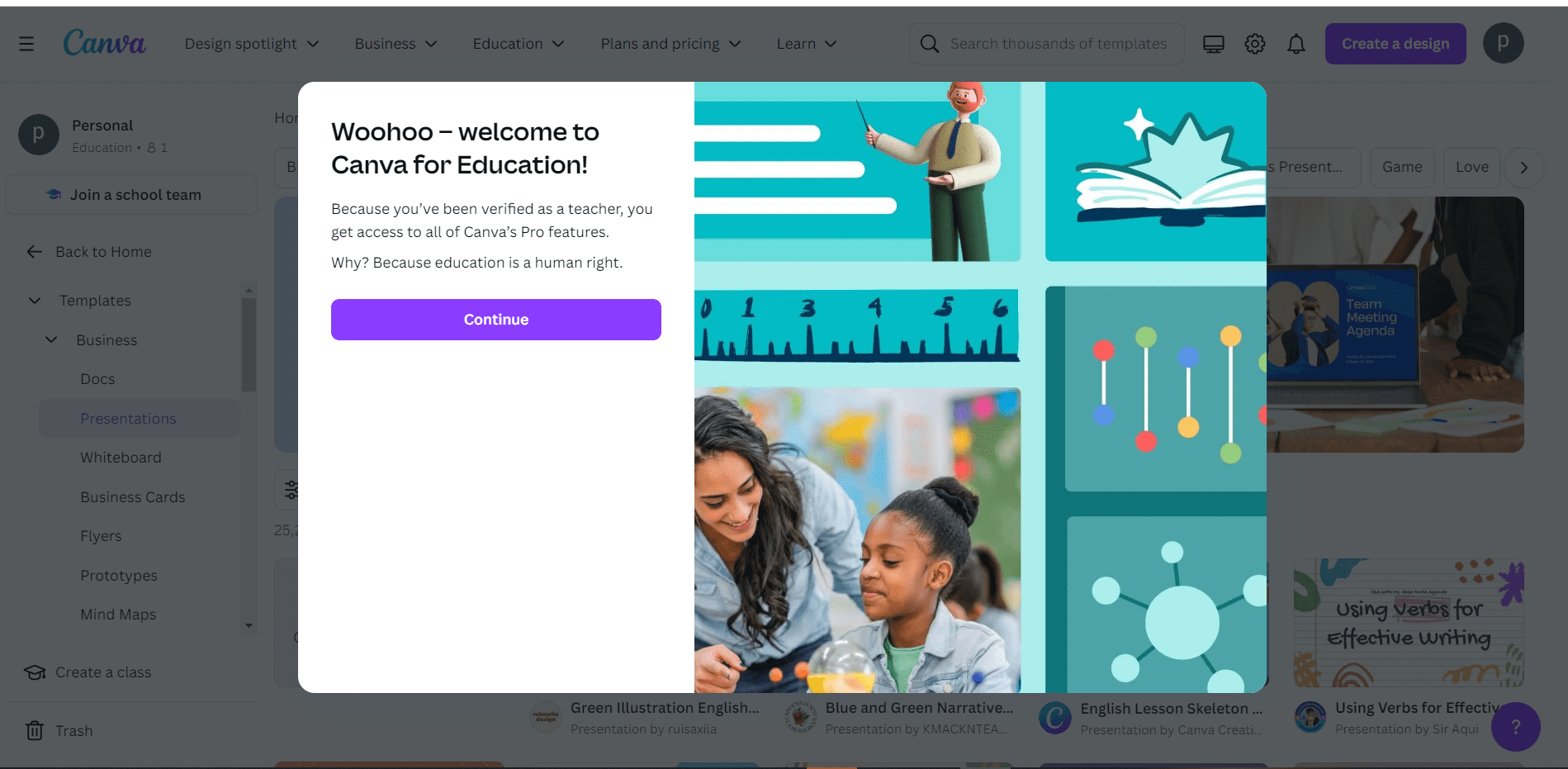Collapse the Templates tree section
Image resolution: width=1568 pixels, height=769 pixels.
35,301
